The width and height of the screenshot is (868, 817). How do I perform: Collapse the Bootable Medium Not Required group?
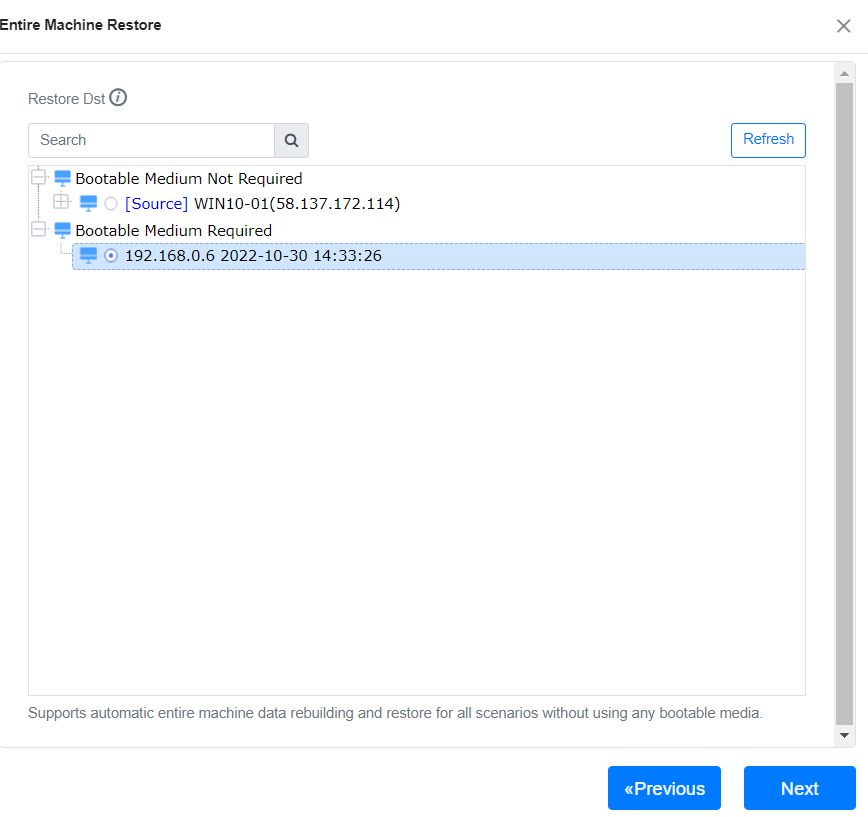pyautogui.click(x=38, y=176)
